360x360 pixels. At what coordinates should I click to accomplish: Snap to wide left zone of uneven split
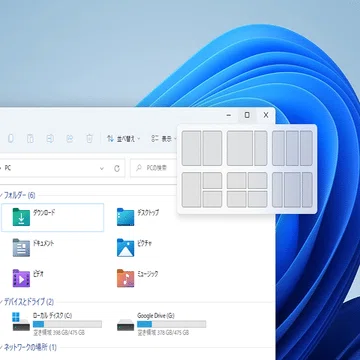point(240,148)
